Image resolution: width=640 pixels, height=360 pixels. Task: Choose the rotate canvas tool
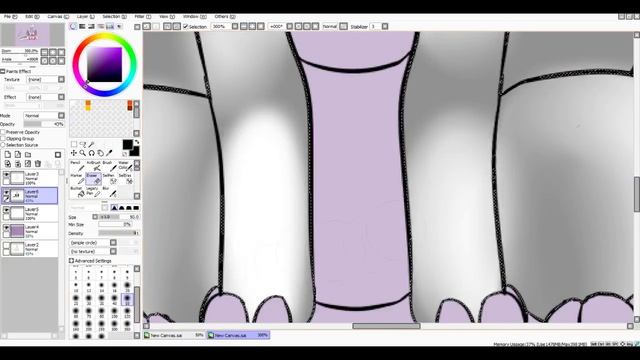[x=91, y=153]
